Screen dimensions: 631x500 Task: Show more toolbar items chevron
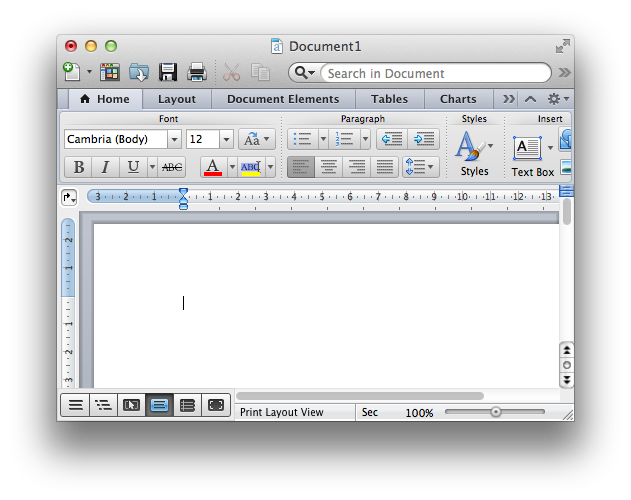click(565, 72)
